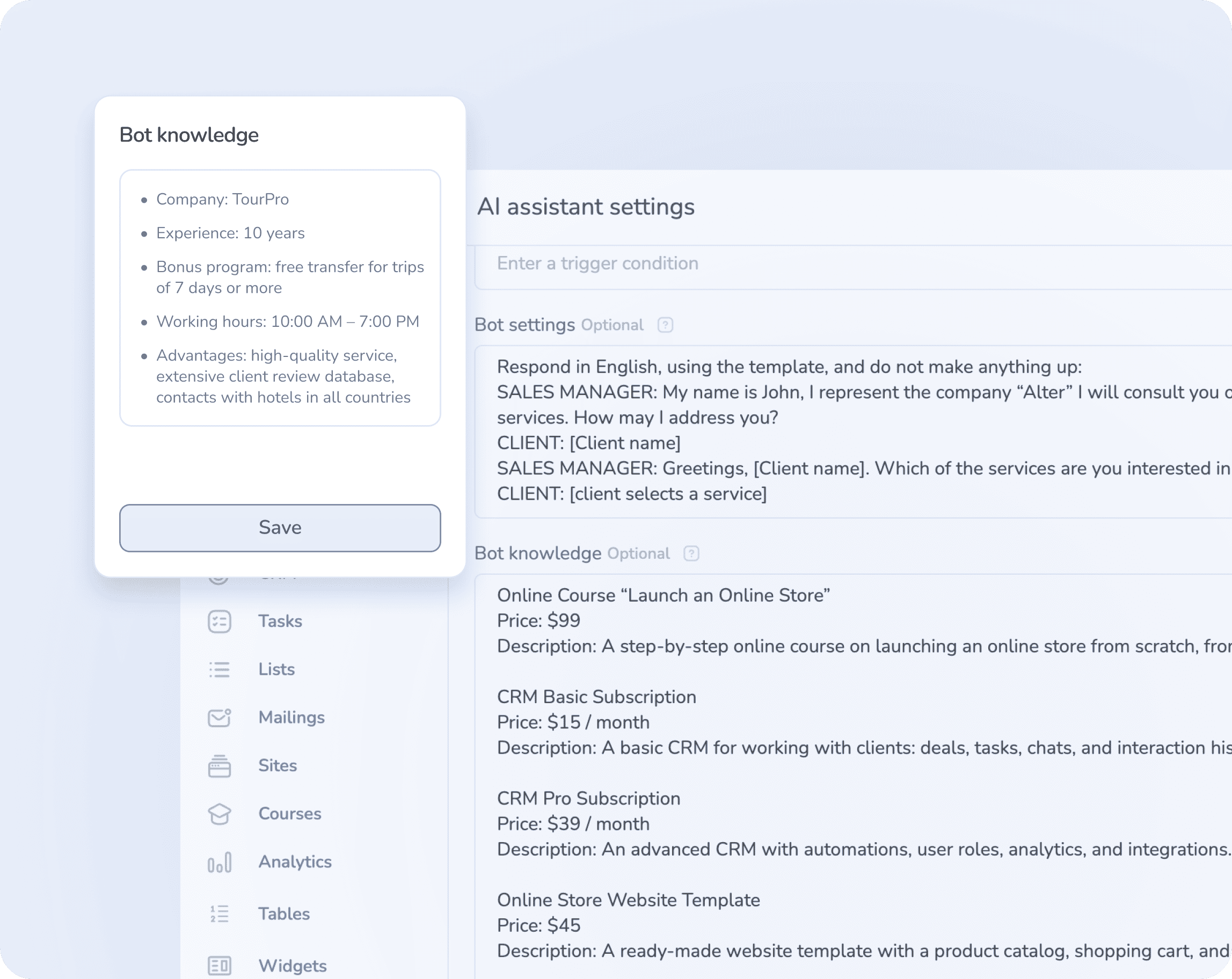Open the help tooltip next to Bot knowledge

coord(691,553)
